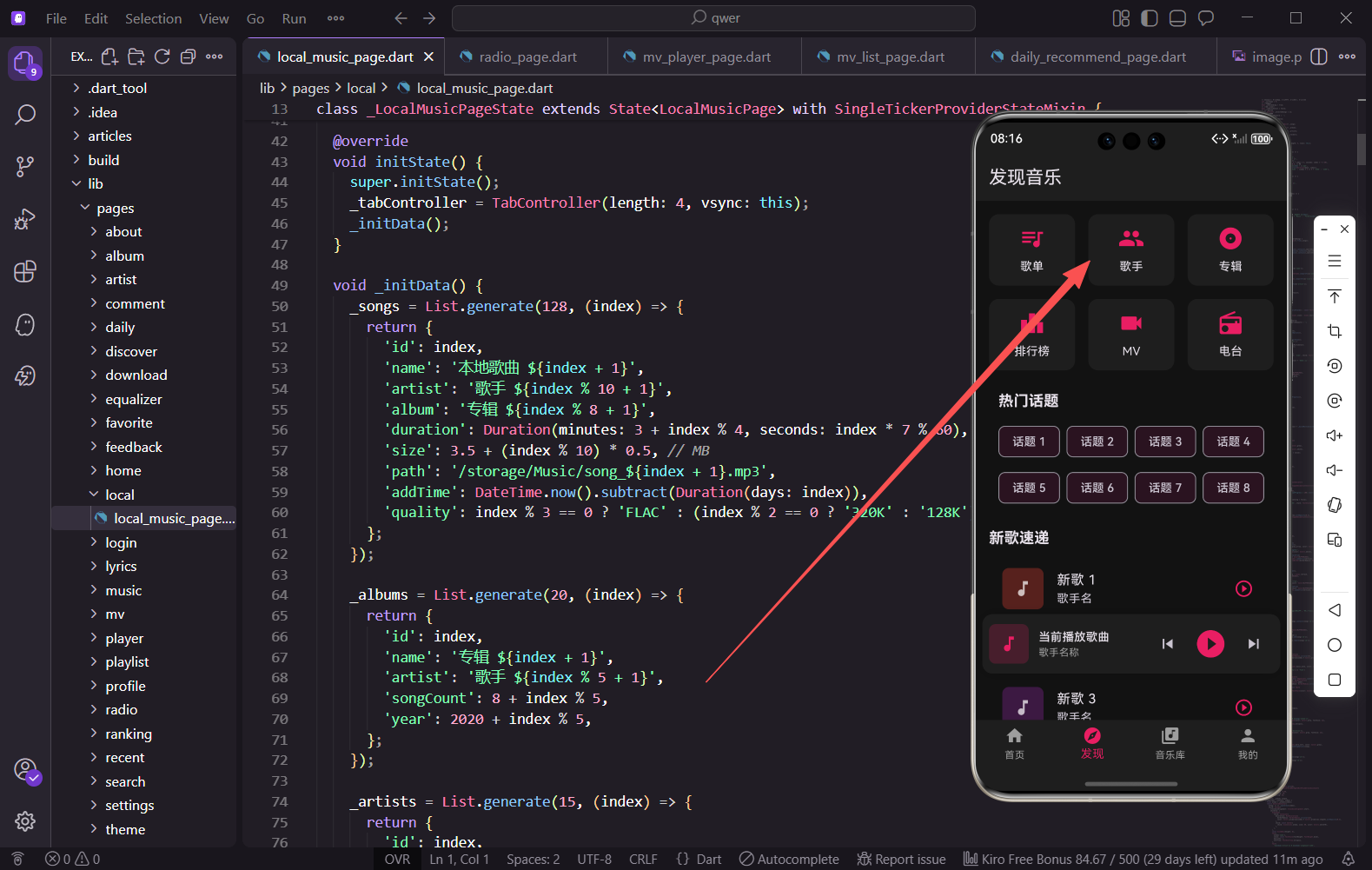Open the Extensions view
The image size is (1372, 870).
pos(25,271)
